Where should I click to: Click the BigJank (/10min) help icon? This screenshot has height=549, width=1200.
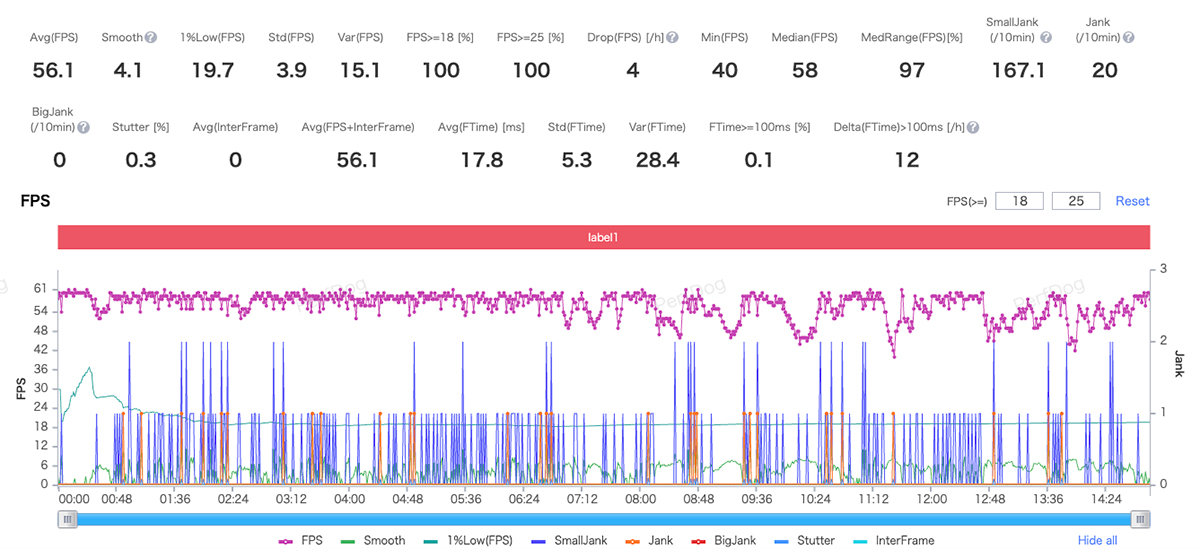coord(84,128)
